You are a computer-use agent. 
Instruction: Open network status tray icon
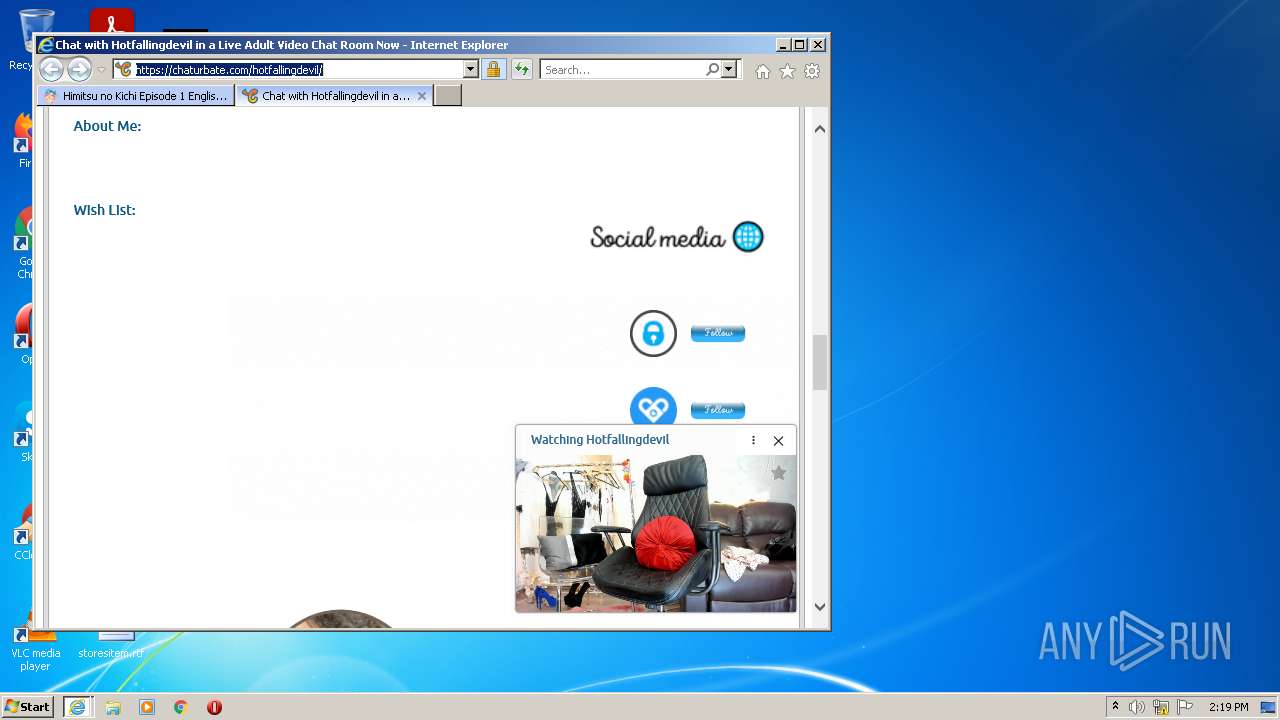pyautogui.click(x=1161, y=707)
